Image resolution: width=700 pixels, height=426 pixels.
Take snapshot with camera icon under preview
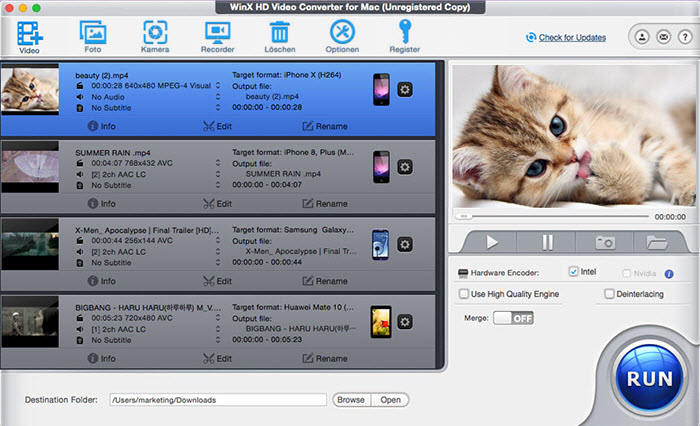pos(605,242)
